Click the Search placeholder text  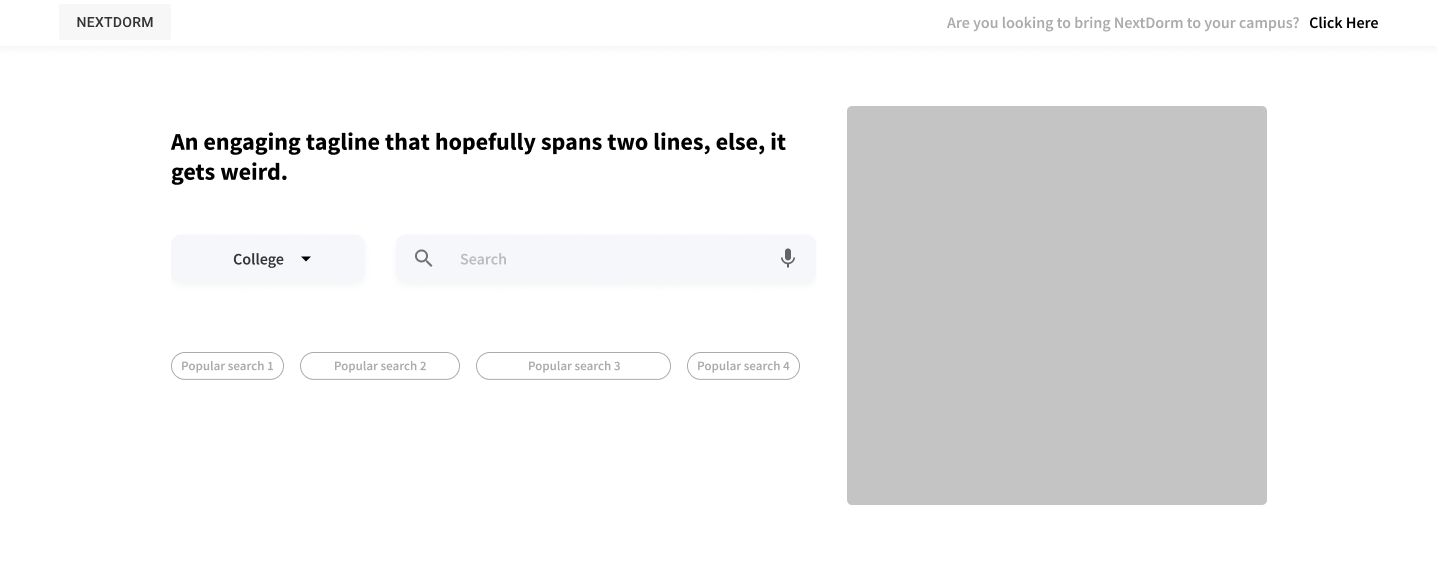483,259
